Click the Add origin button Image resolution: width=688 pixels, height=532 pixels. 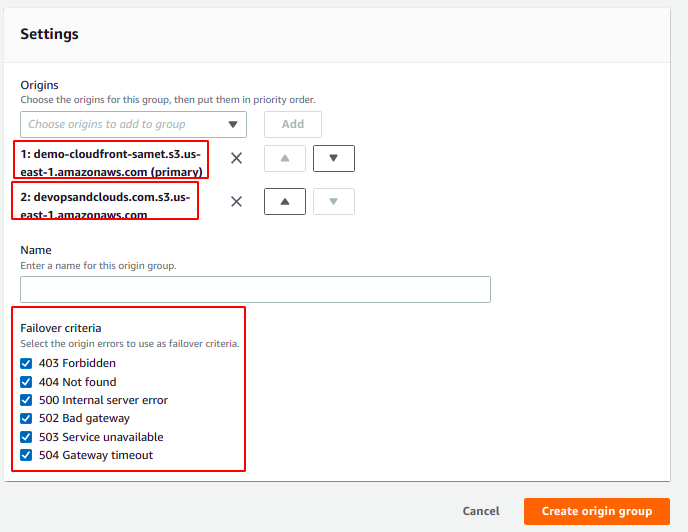tap(292, 124)
